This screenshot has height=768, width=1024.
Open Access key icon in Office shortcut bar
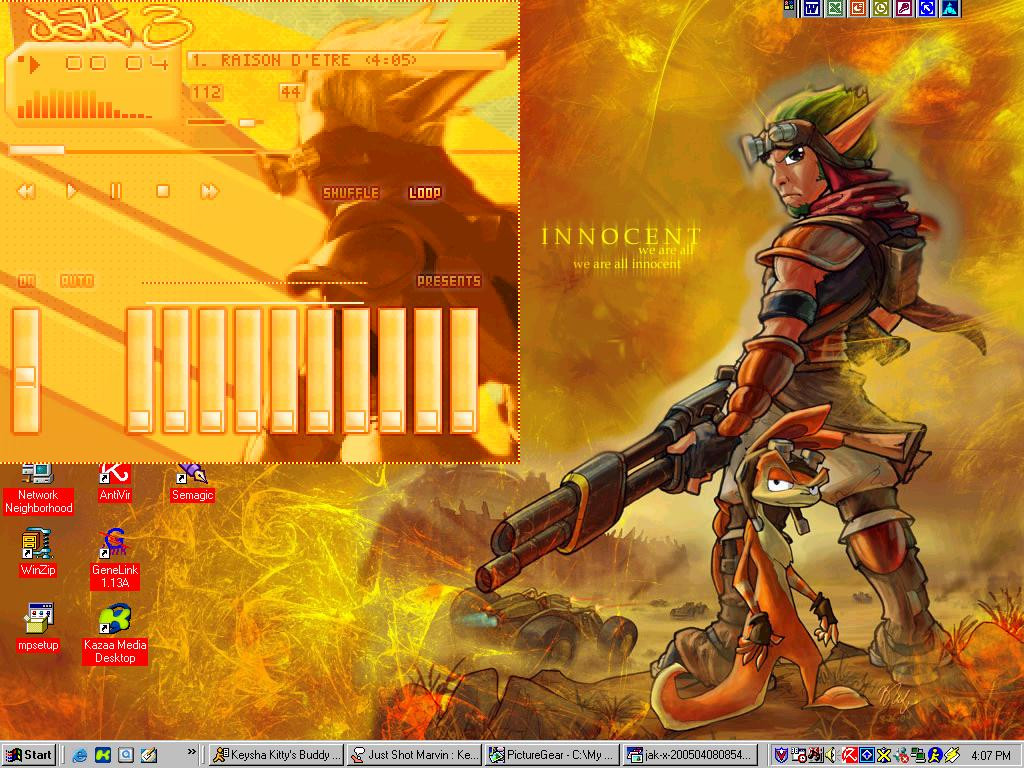[x=904, y=8]
